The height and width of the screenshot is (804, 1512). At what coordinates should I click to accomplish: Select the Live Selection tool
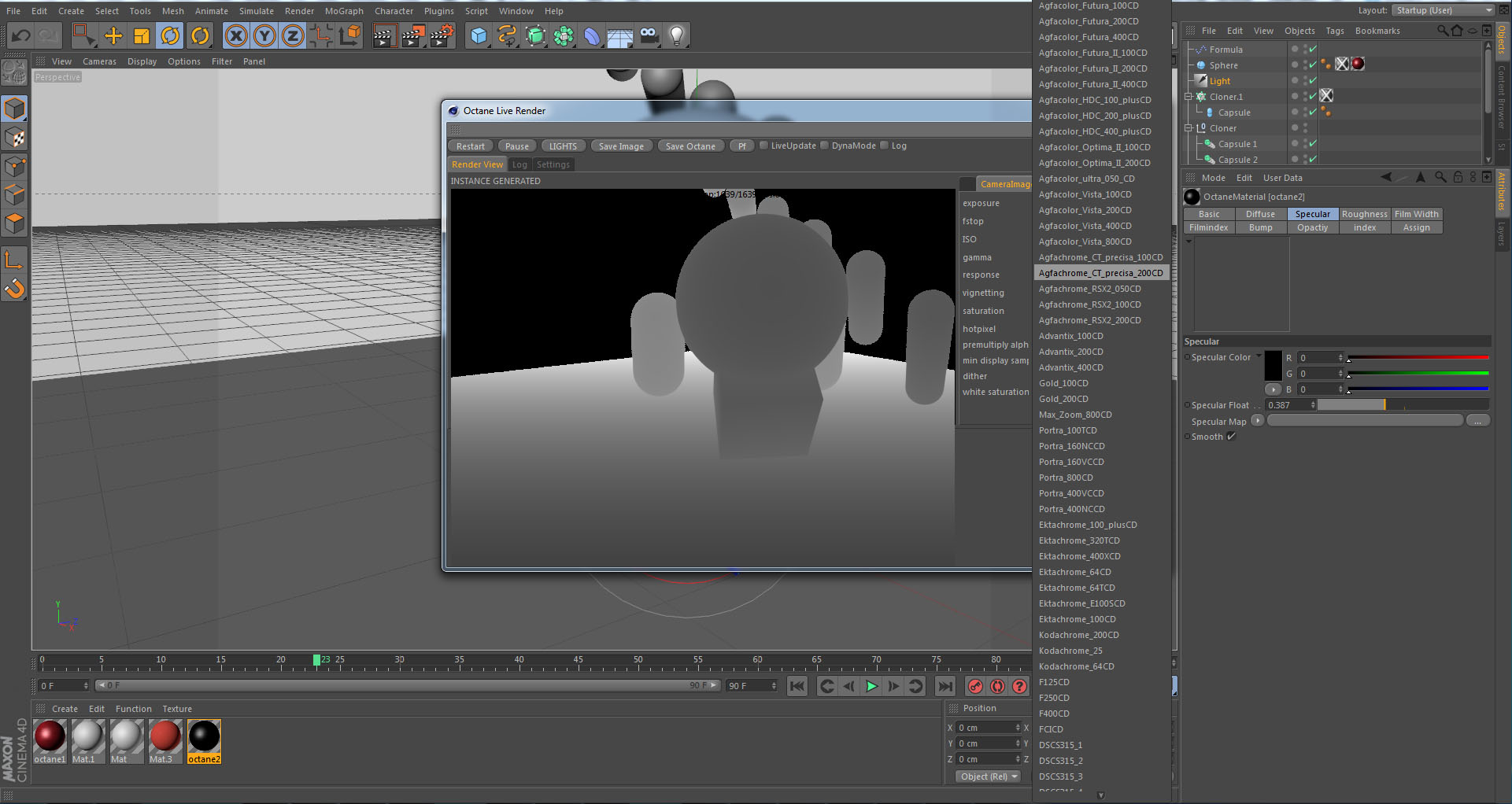click(83, 35)
